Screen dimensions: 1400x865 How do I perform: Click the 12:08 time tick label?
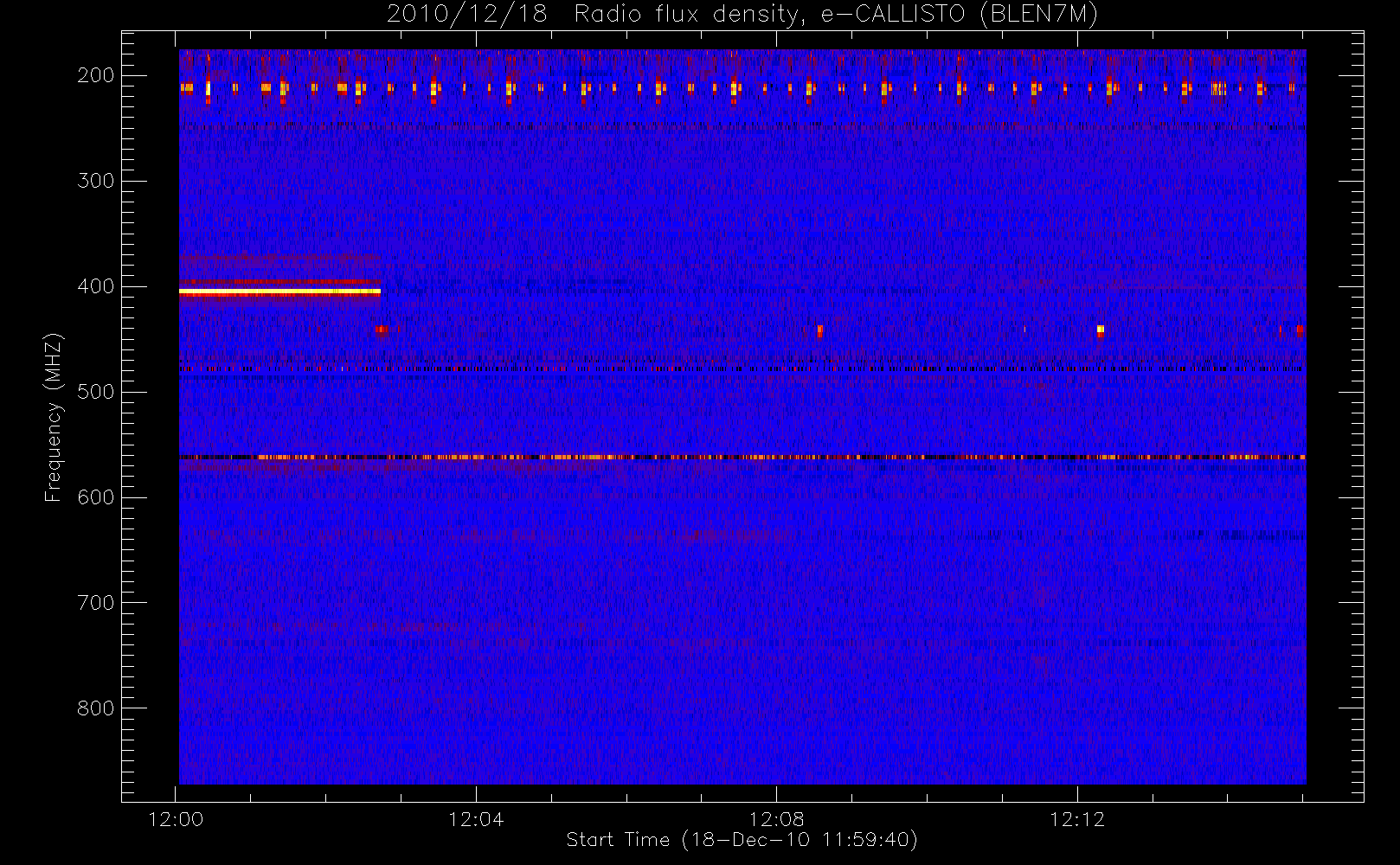(776, 819)
